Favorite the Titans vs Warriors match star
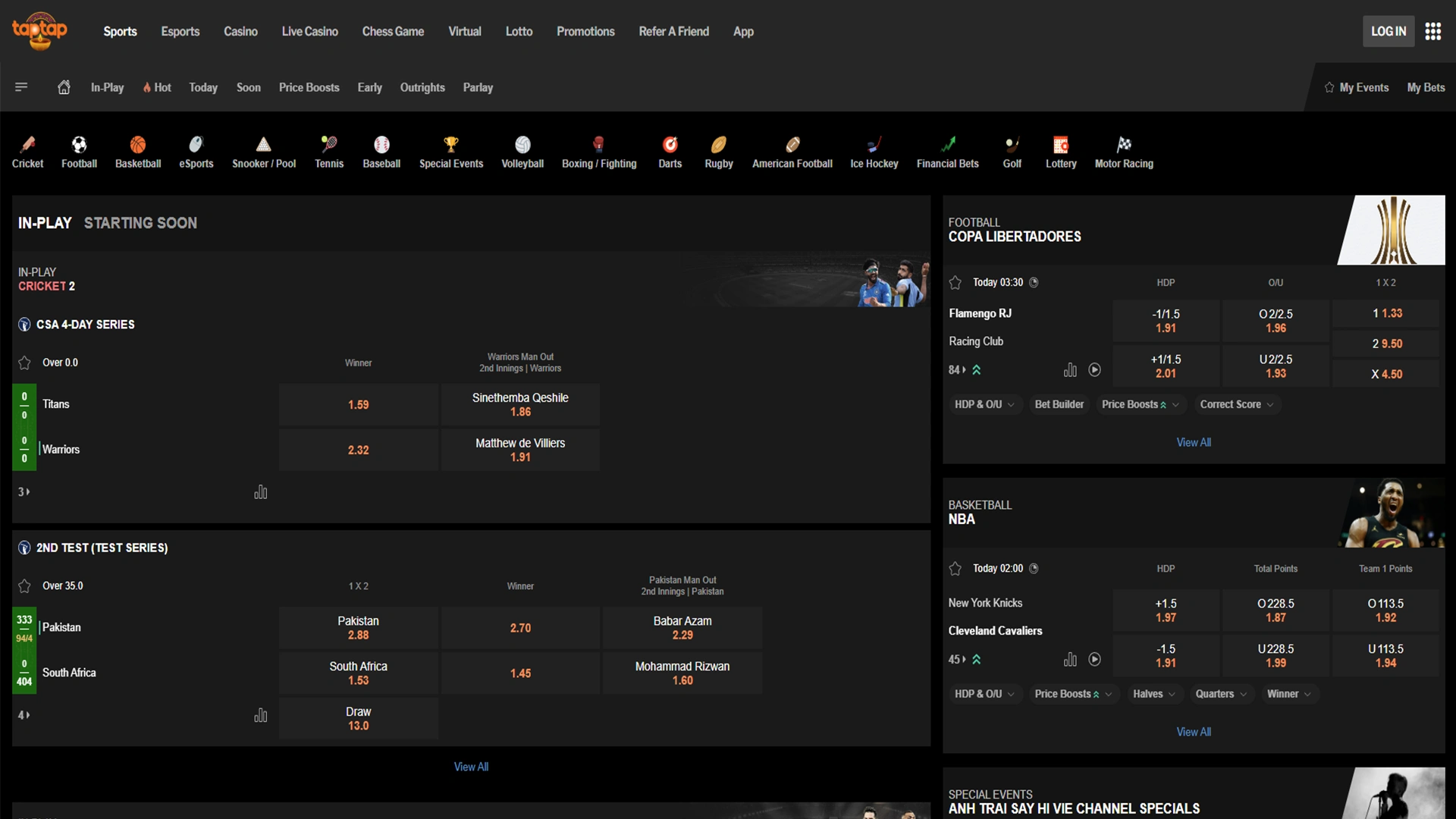The width and height of the screenshot is (1456, 819). coord(24,362)
